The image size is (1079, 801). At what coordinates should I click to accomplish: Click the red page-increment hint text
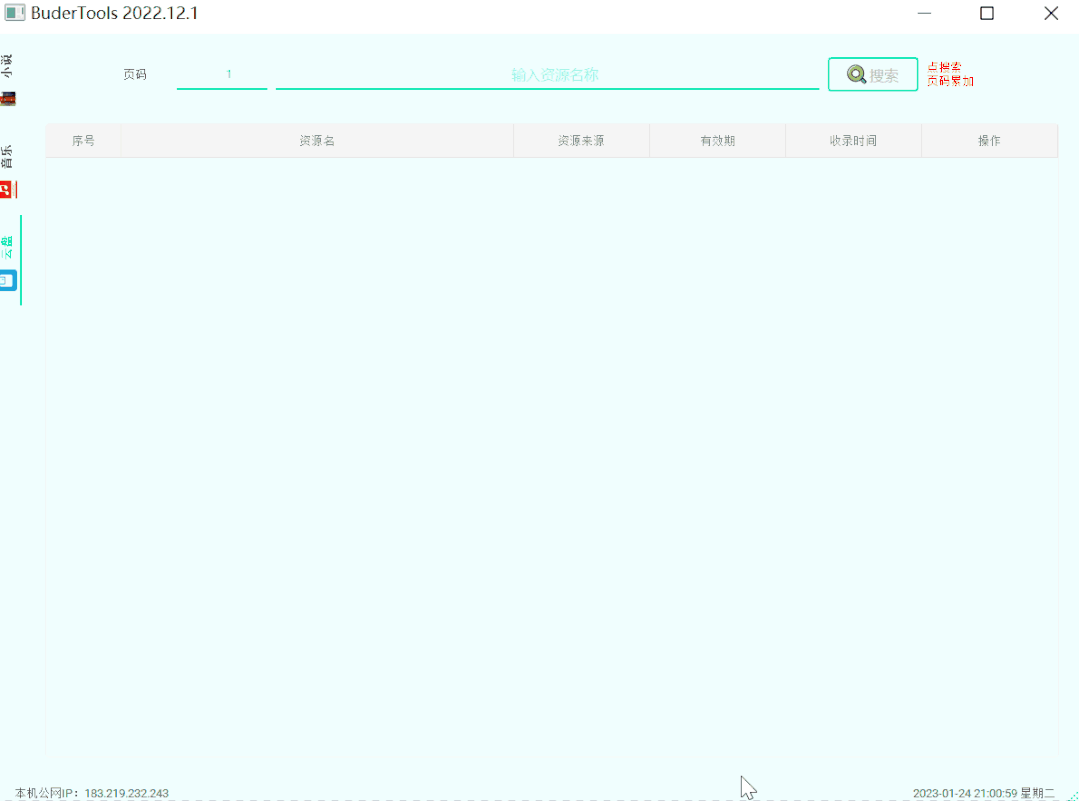(x=950, y=74)
